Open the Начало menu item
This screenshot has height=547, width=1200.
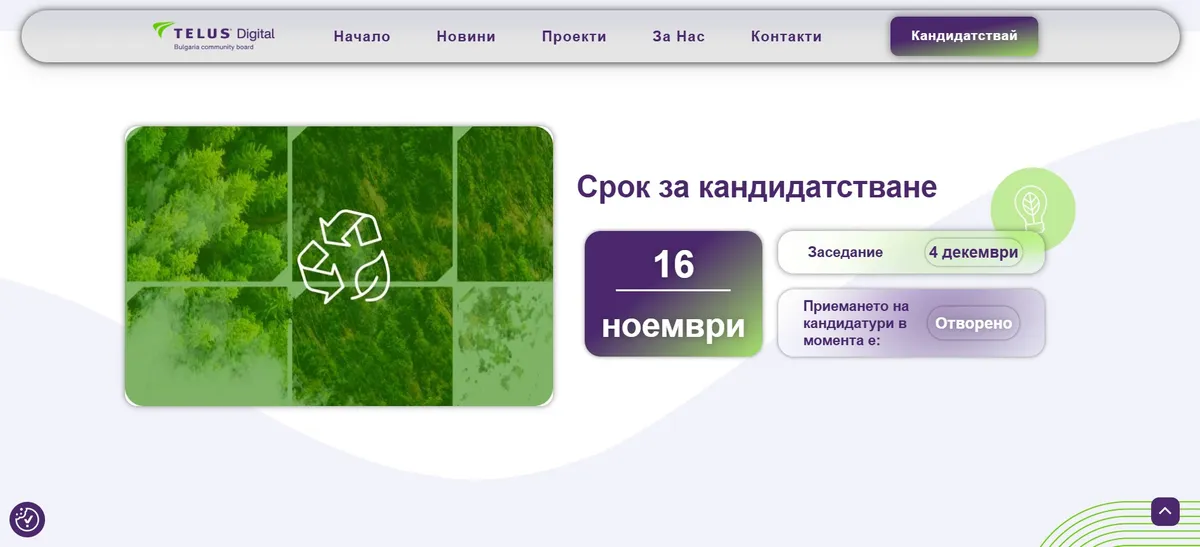(362, 36)
